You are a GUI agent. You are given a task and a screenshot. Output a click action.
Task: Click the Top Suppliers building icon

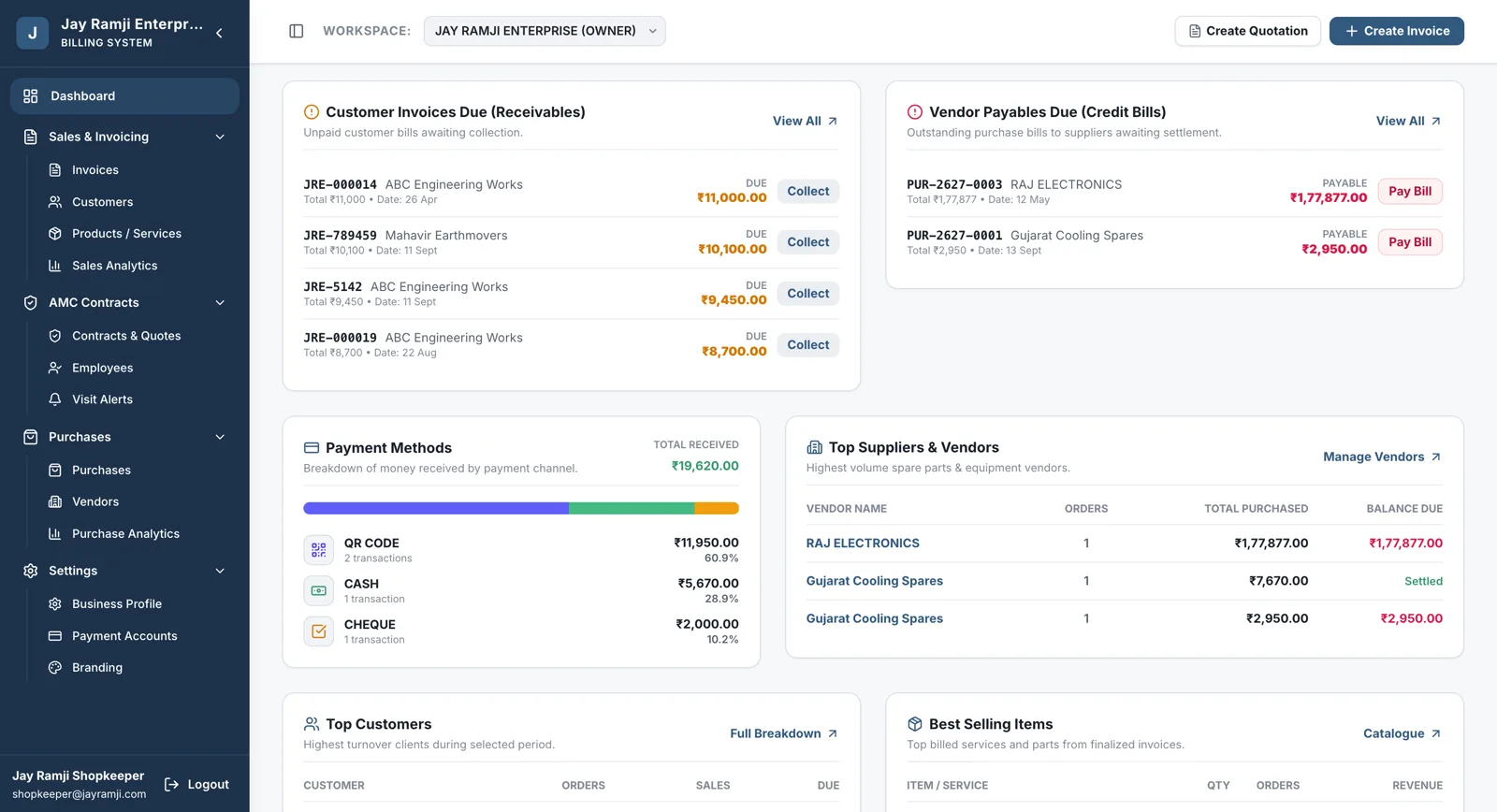815,447
